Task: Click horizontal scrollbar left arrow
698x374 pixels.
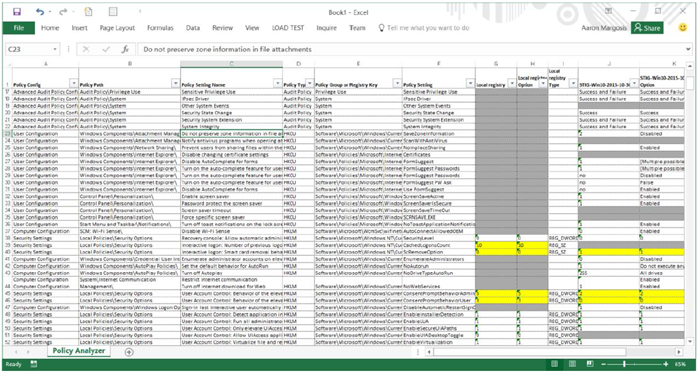Action: tap(429, 352)
